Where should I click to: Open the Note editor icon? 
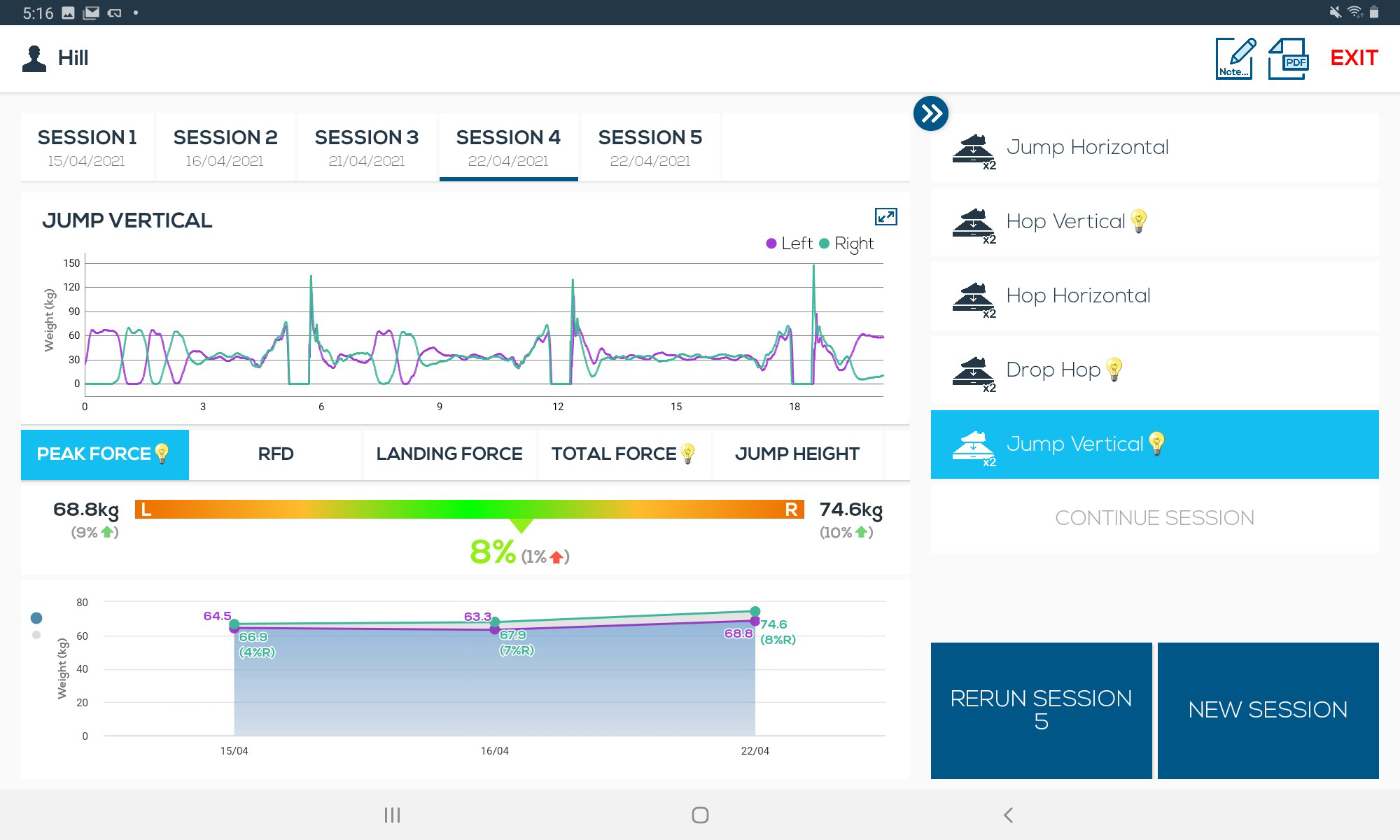click(1235, 59)
